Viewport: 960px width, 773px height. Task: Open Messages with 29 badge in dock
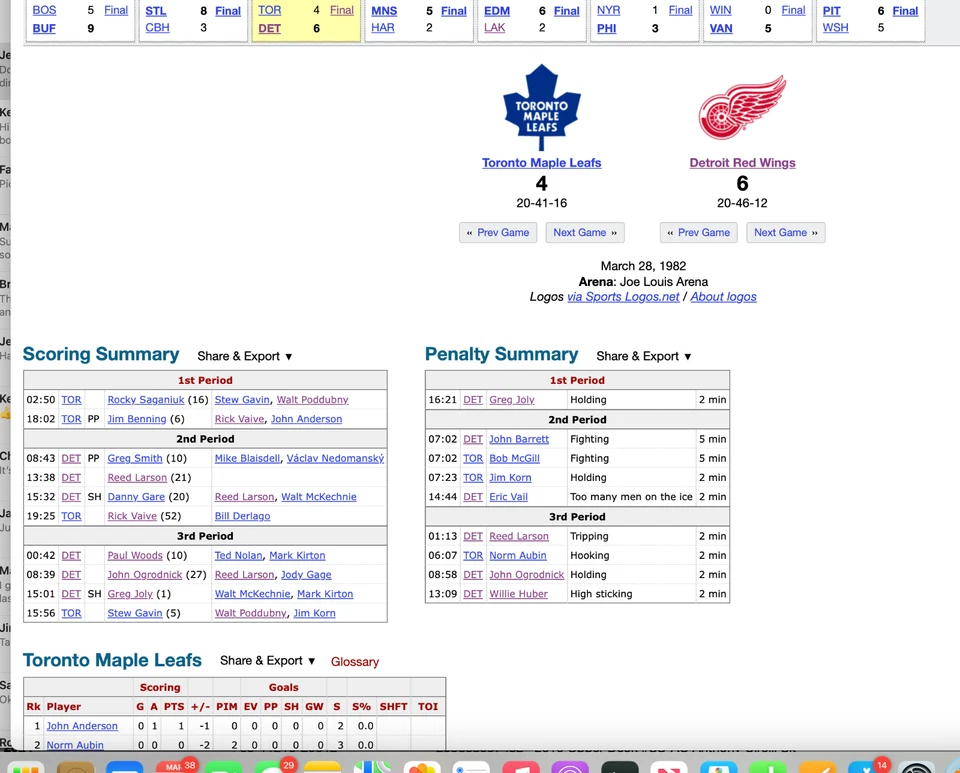(x=273, y=767)
